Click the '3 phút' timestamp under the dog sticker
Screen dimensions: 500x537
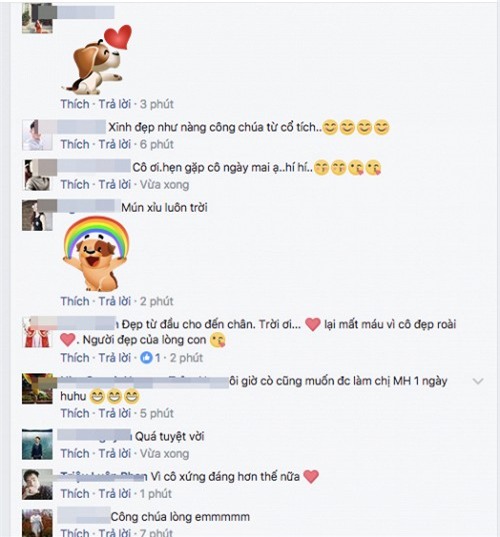(x=157, y=104)
